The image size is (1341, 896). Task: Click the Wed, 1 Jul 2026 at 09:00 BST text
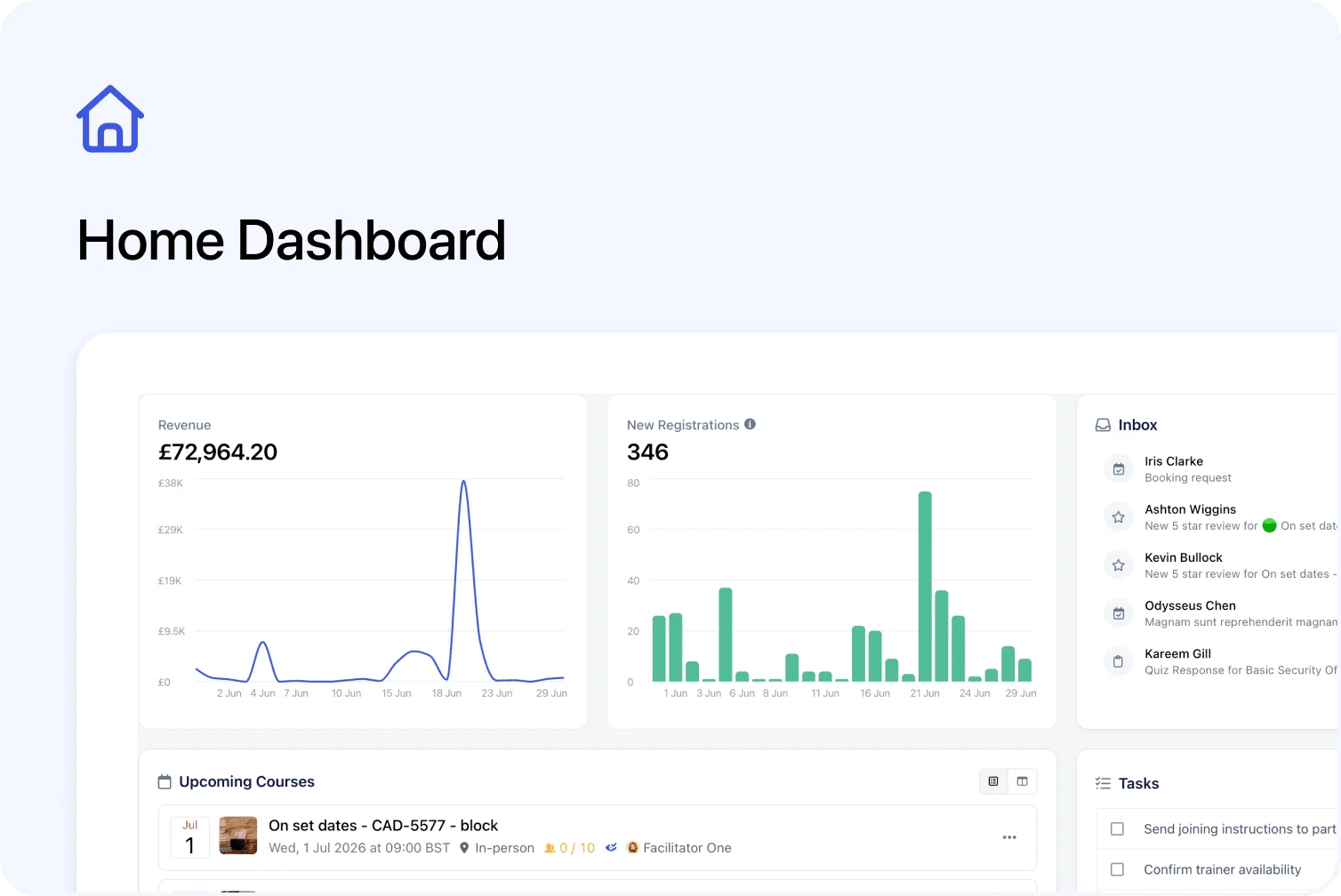tap(359, 848)
